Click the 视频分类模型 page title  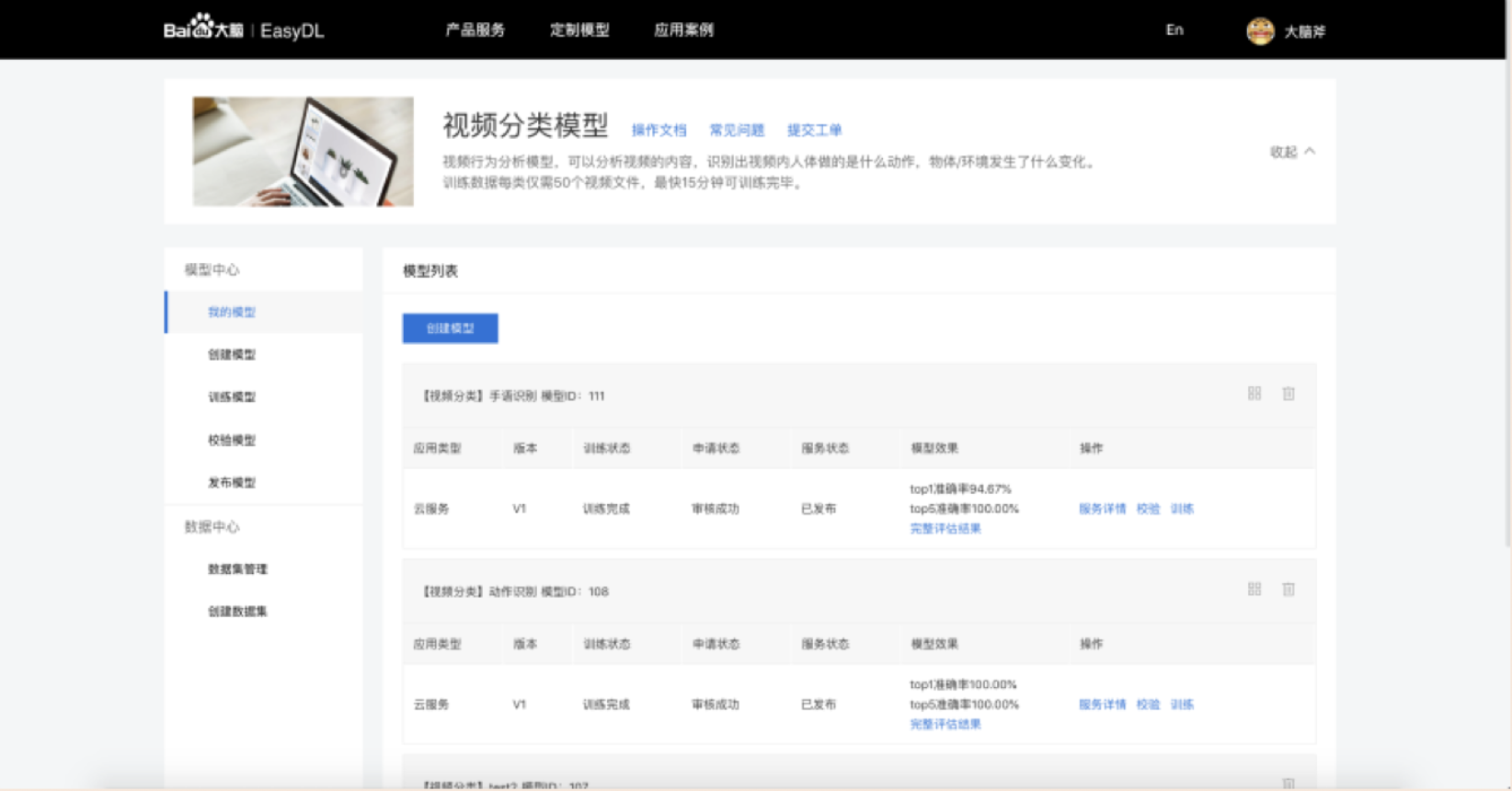pyautogui.click(x=525, y=125)
